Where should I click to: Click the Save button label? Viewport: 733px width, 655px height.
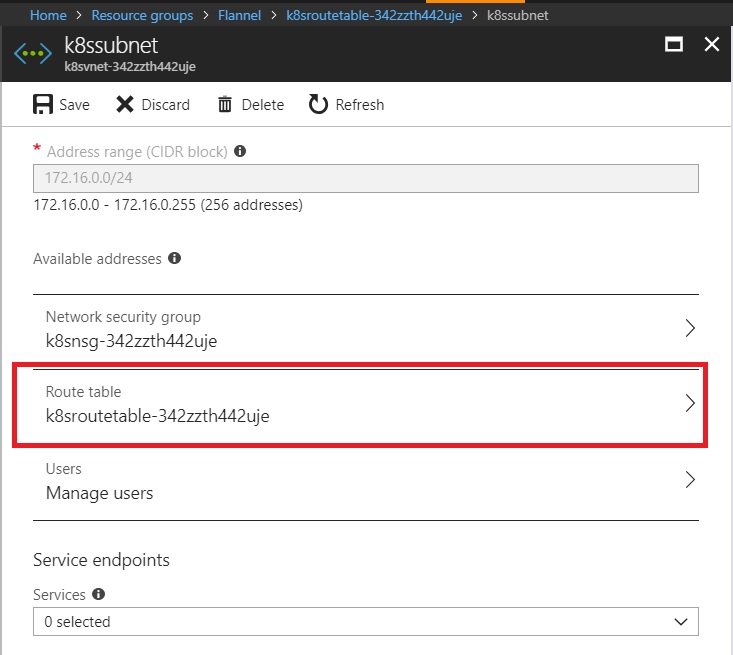[x=74, y=105]
